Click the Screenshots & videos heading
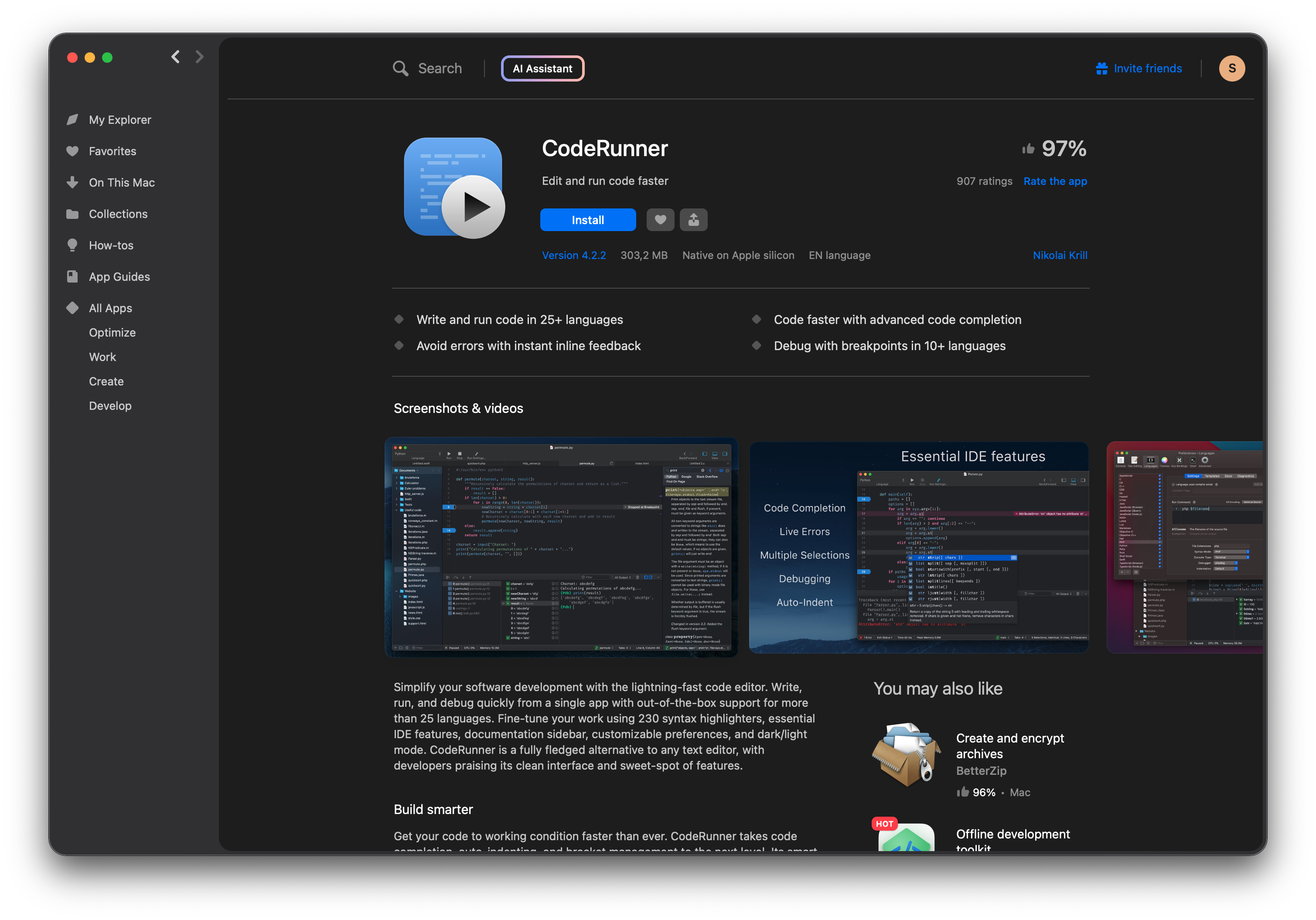This screenshot has height=920, width=1316. pos(459,409)
